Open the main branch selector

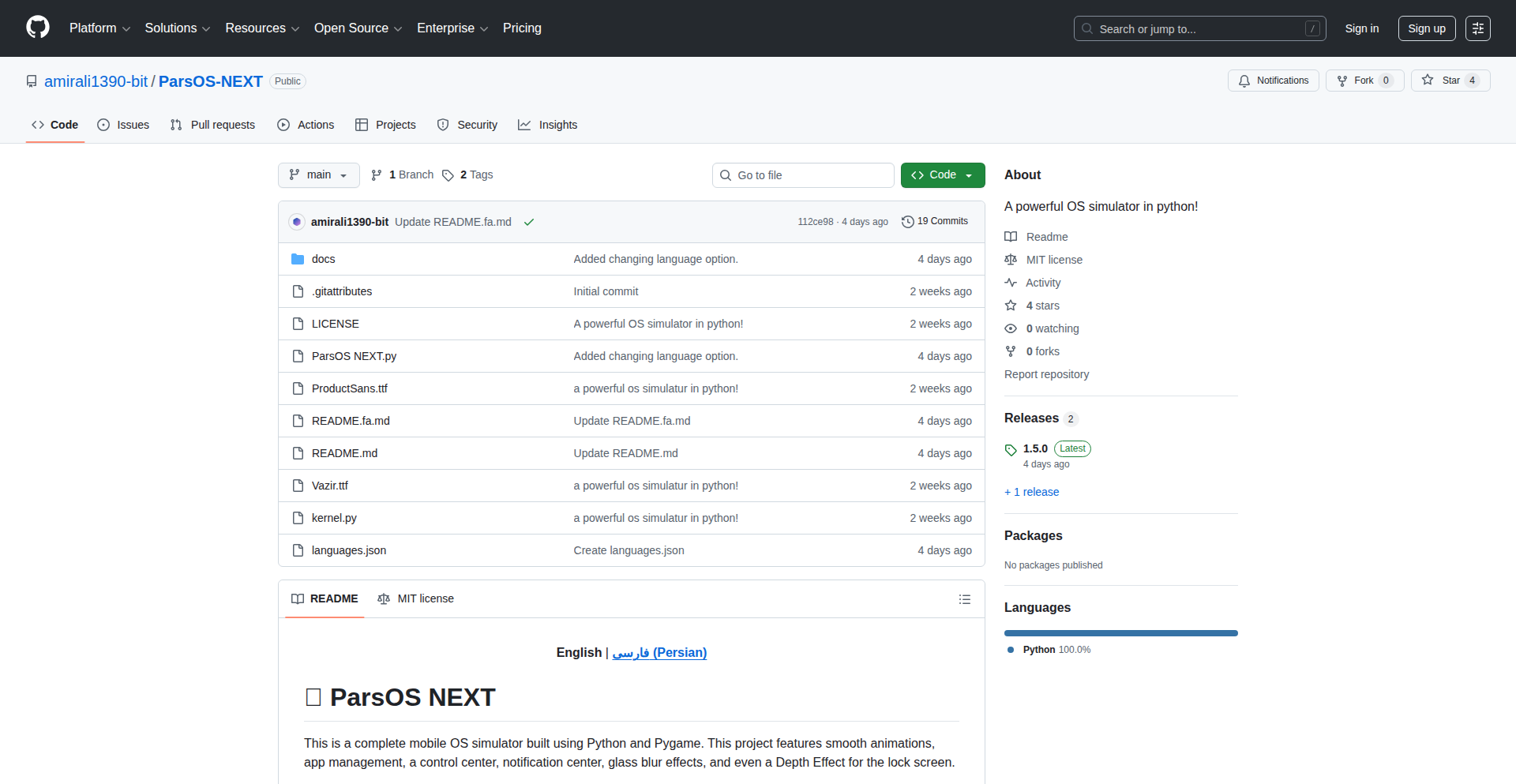pos(318,174)
